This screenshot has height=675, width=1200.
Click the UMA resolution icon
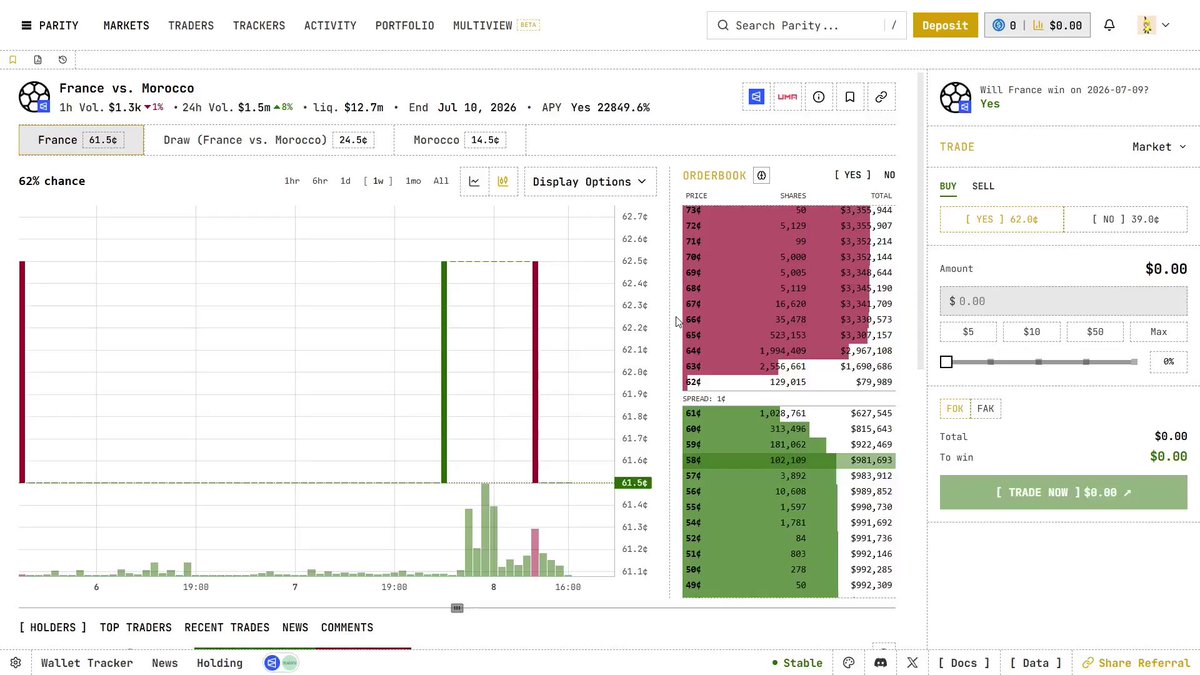point(787,97)
